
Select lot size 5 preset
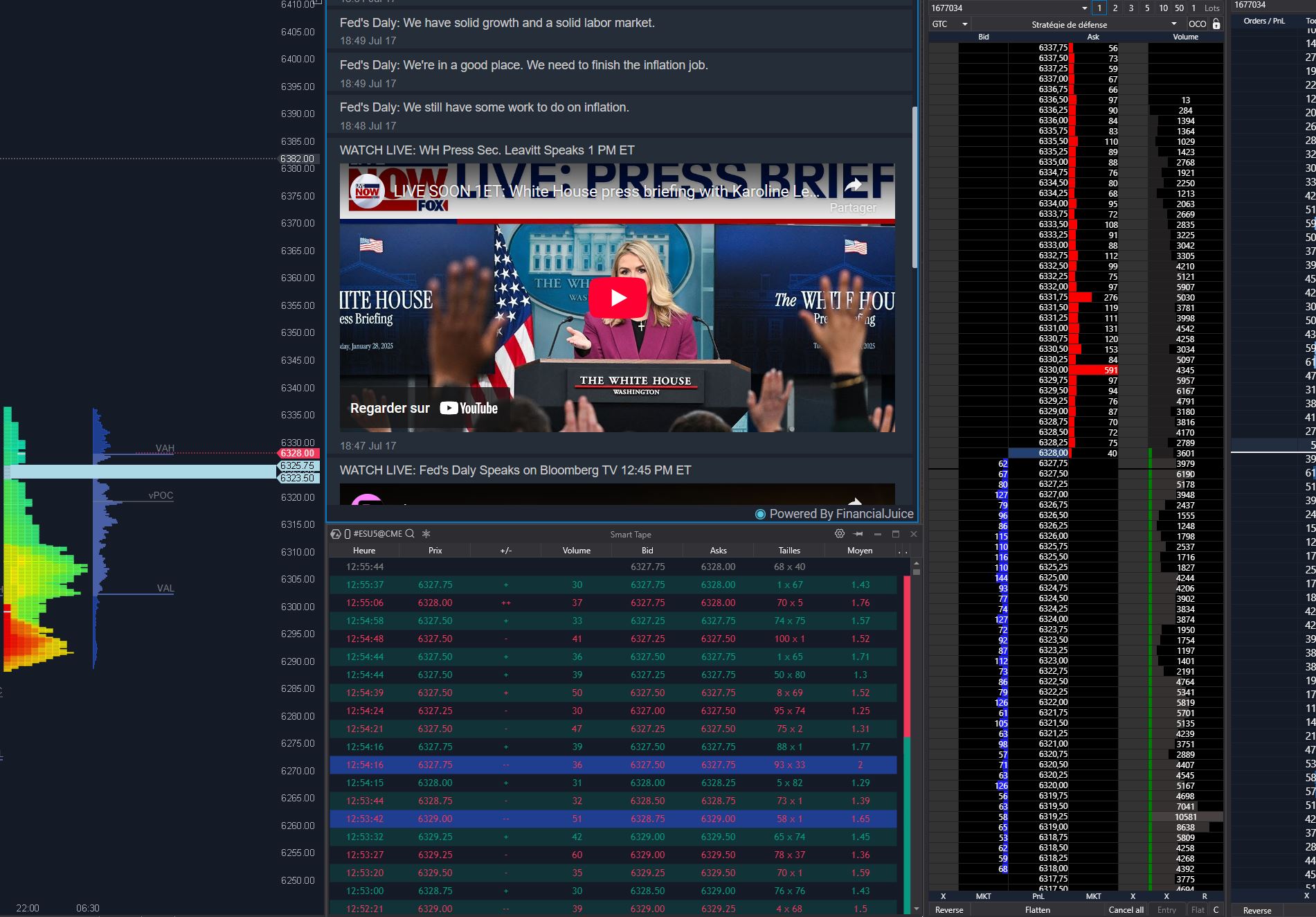[1147, 8]
